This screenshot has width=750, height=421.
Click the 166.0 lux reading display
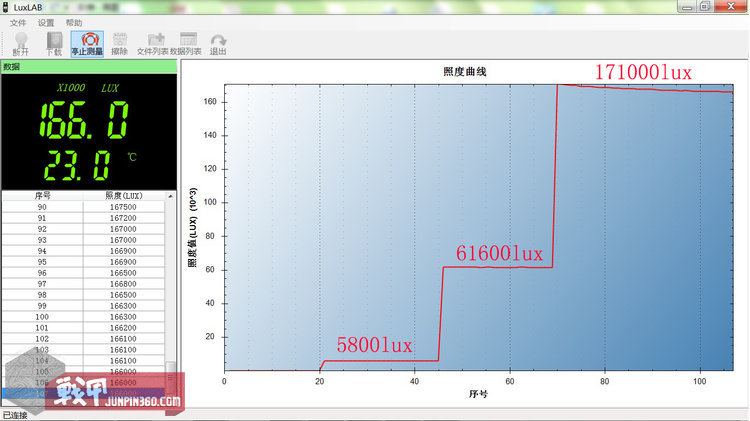tap(84, 120)
